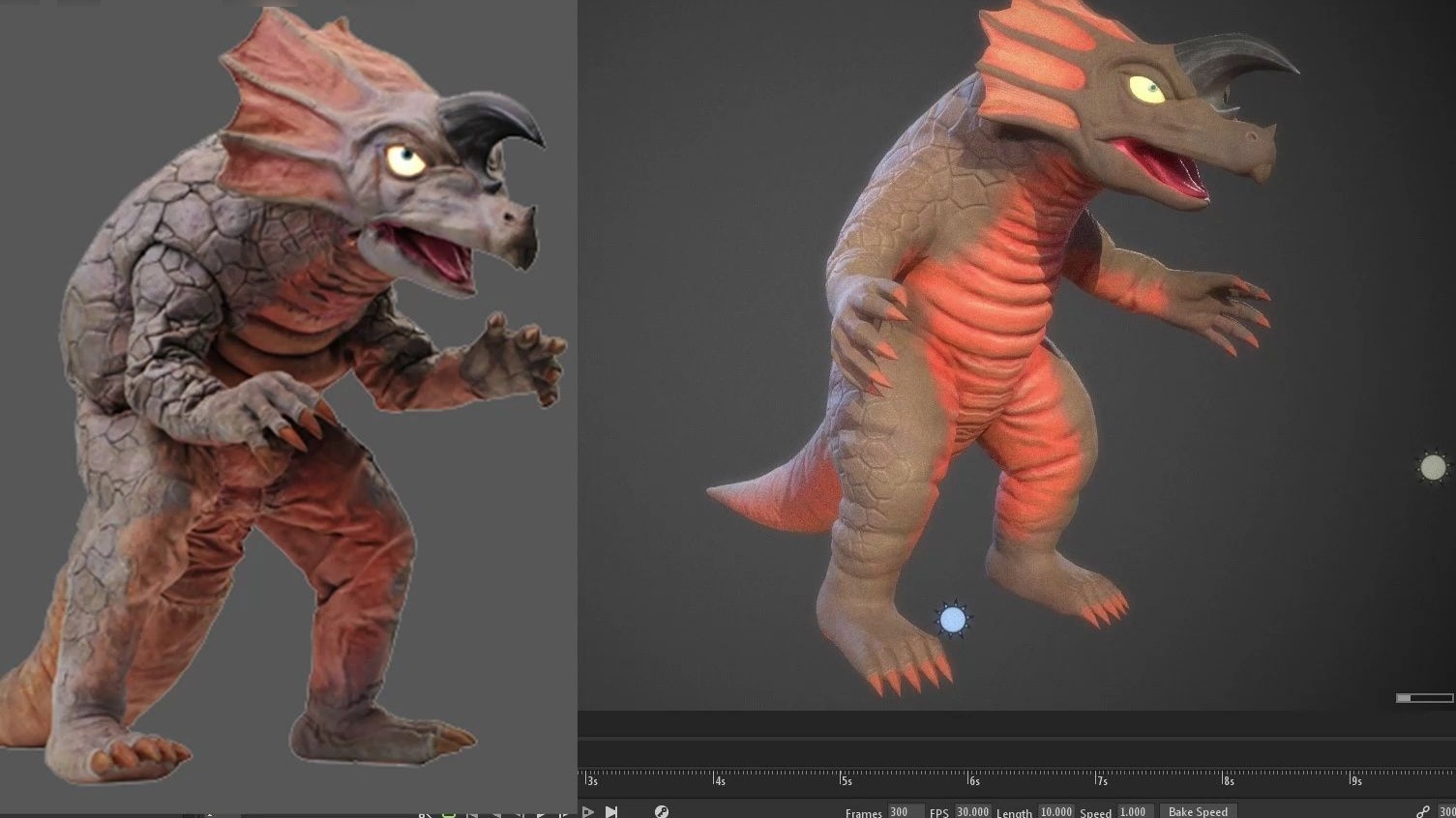Click the Frames input field

(x=905, y=811)
